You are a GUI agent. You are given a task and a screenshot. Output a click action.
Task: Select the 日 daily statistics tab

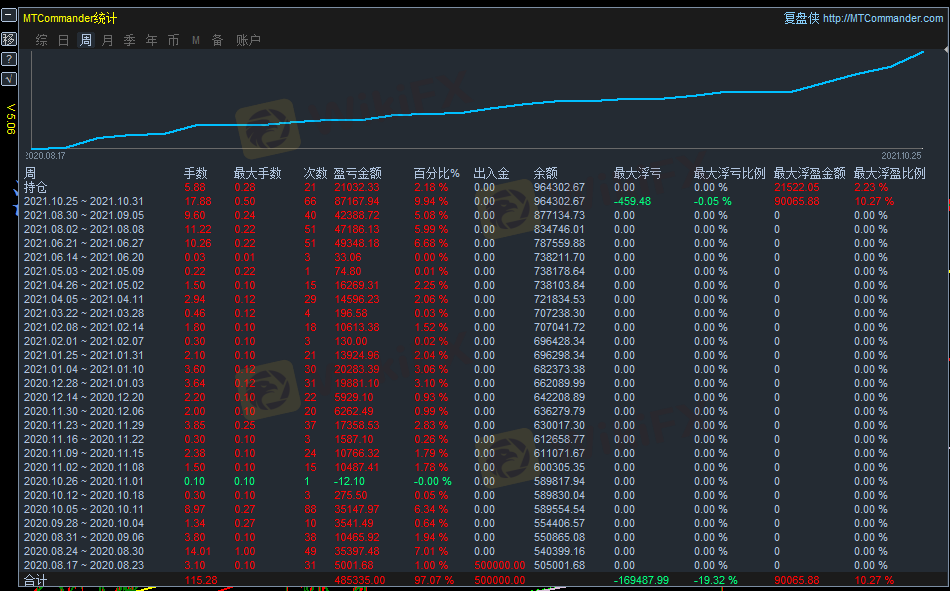[x=64, y=40]
